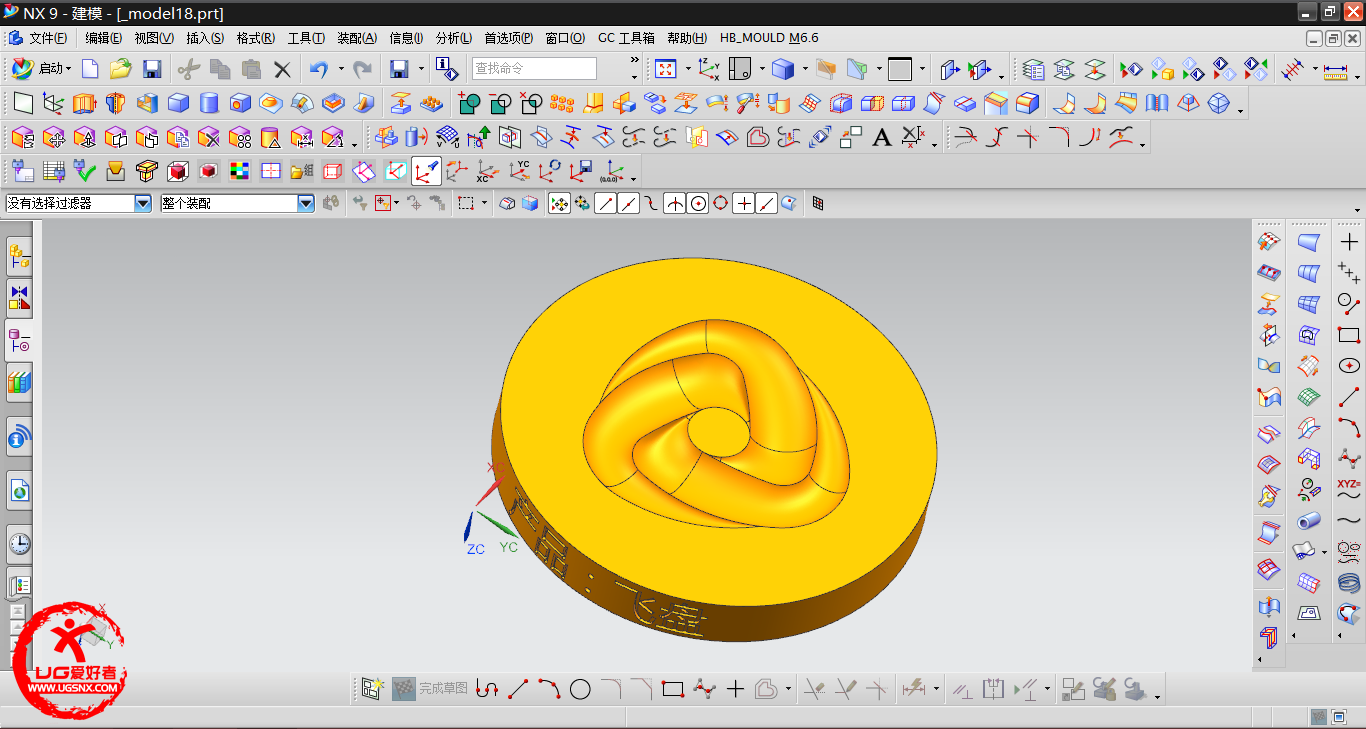
Task: Expand the Undo list dropdown arrow
Action: (340, 69)
